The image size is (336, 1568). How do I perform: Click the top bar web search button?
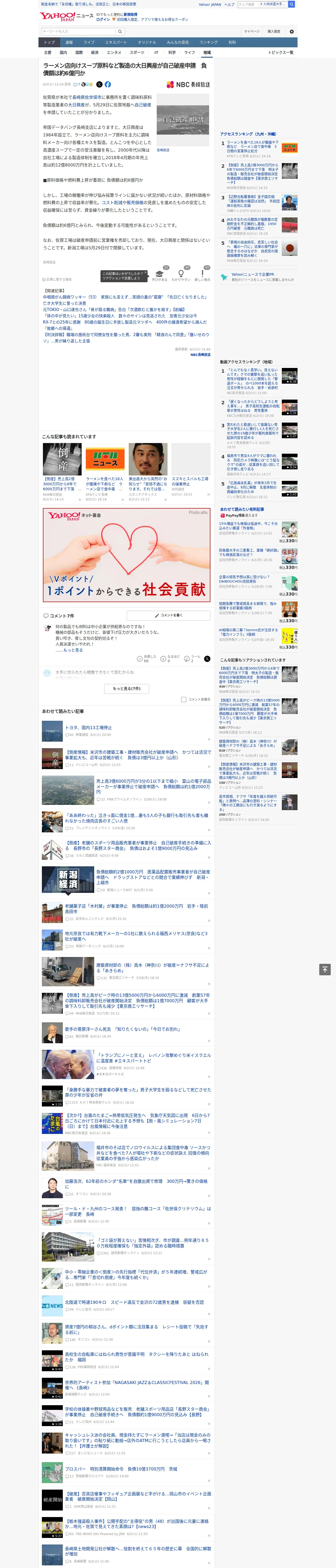pos(292,4)
